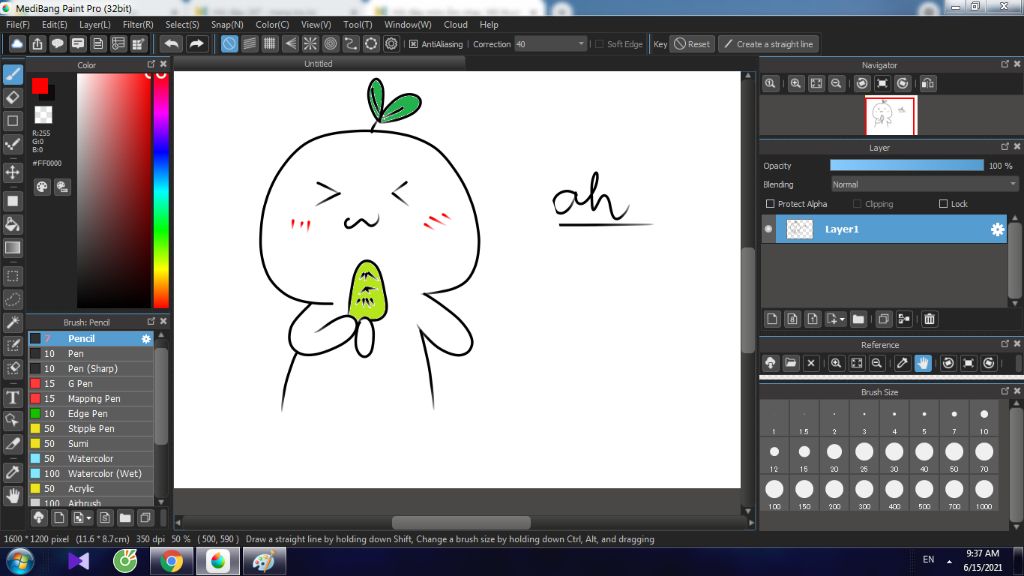The width and height of the screenshot is (1024, 576).
Task: Open Visual Studio from the taskbar
Action: click(78, 561)
